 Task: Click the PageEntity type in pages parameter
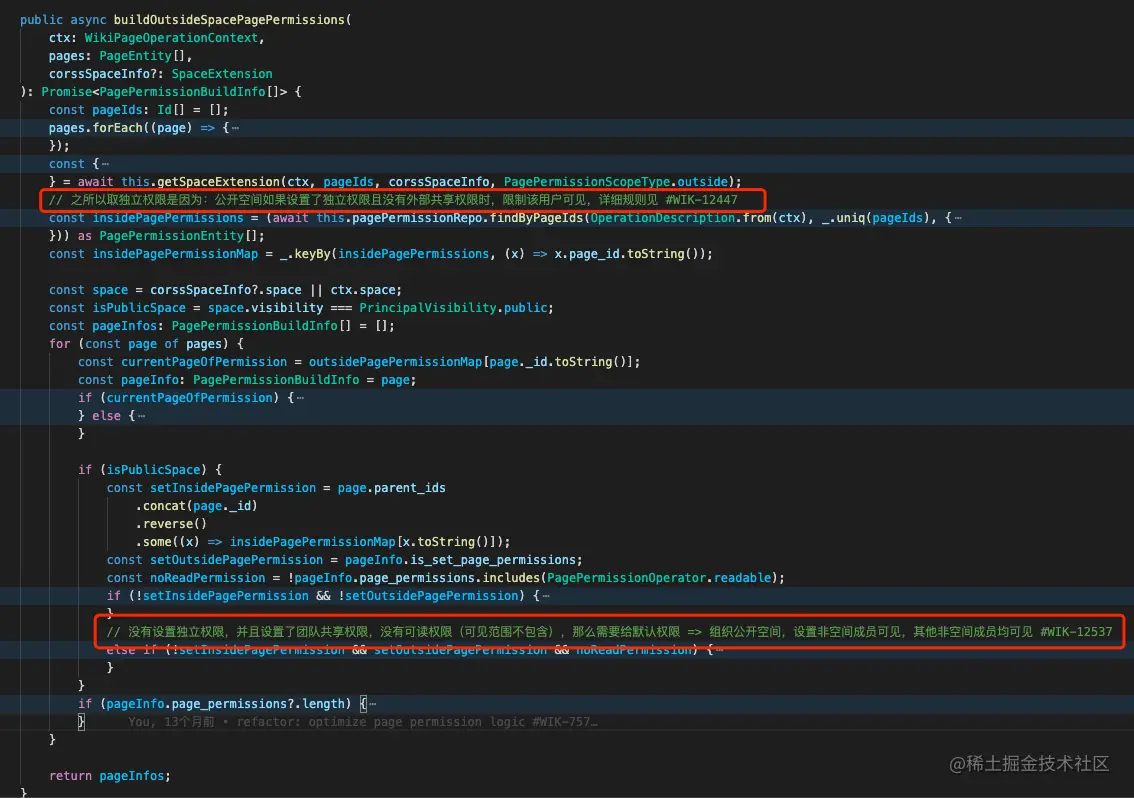pyautogui.click(x=135, y=56)
